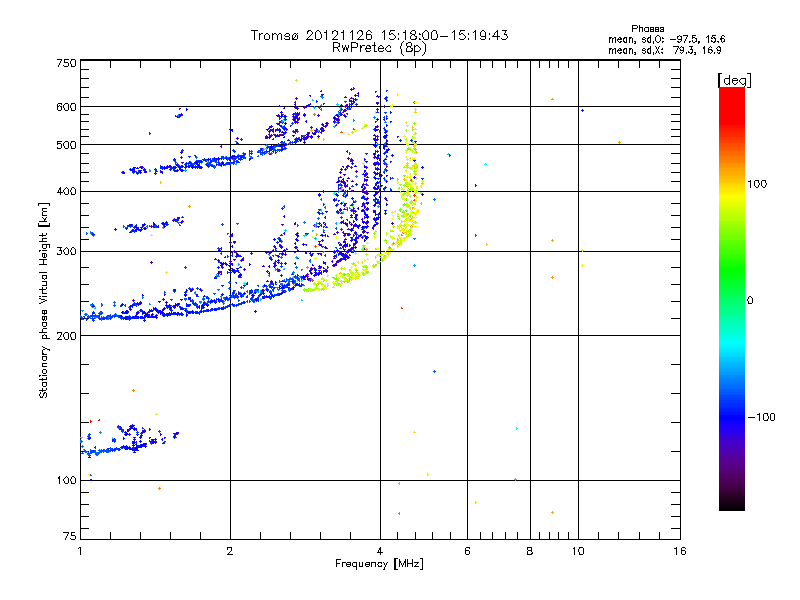Image resolution: width=800 pixels, height=600 pixels.
Task: Click 'Stationary phase Virtual Height [km]' axis label
Action: point(44,301)
